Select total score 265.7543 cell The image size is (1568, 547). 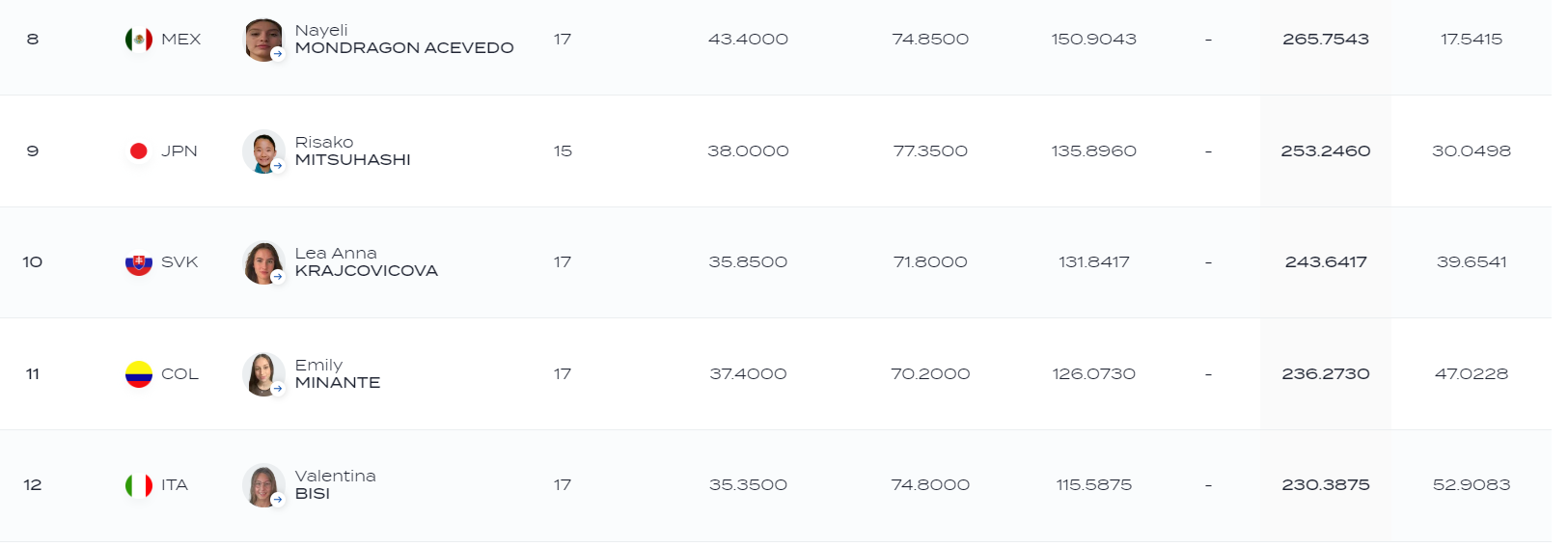[x=1326, y=40]
